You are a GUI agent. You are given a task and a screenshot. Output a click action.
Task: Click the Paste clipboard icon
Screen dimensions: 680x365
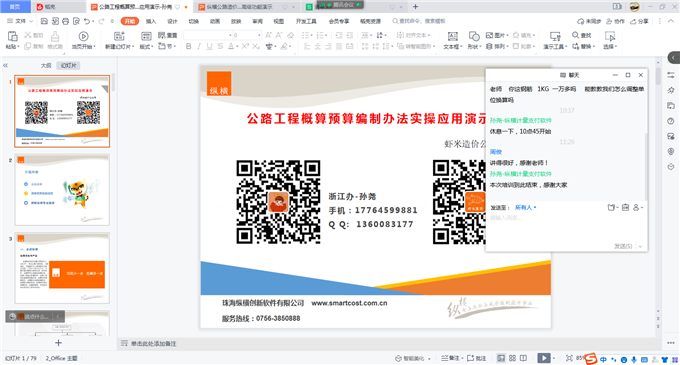13,36
